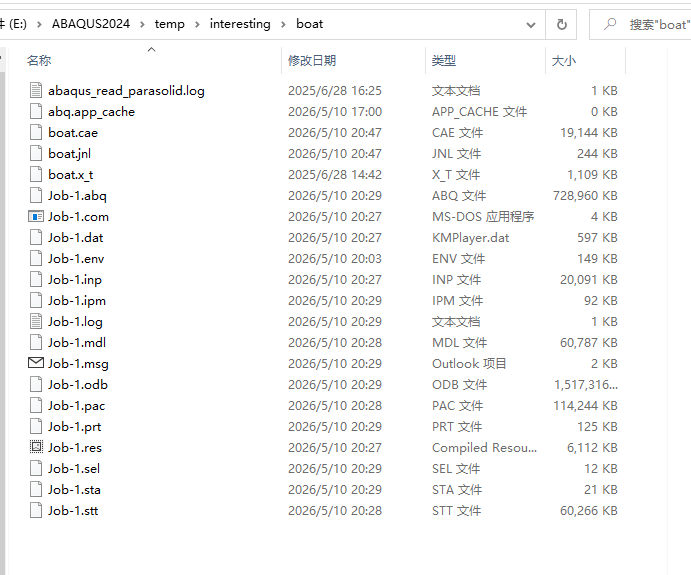Click the Job-1.res compiled resource icon
Screen dimensions: 691x575
(36, 447)
